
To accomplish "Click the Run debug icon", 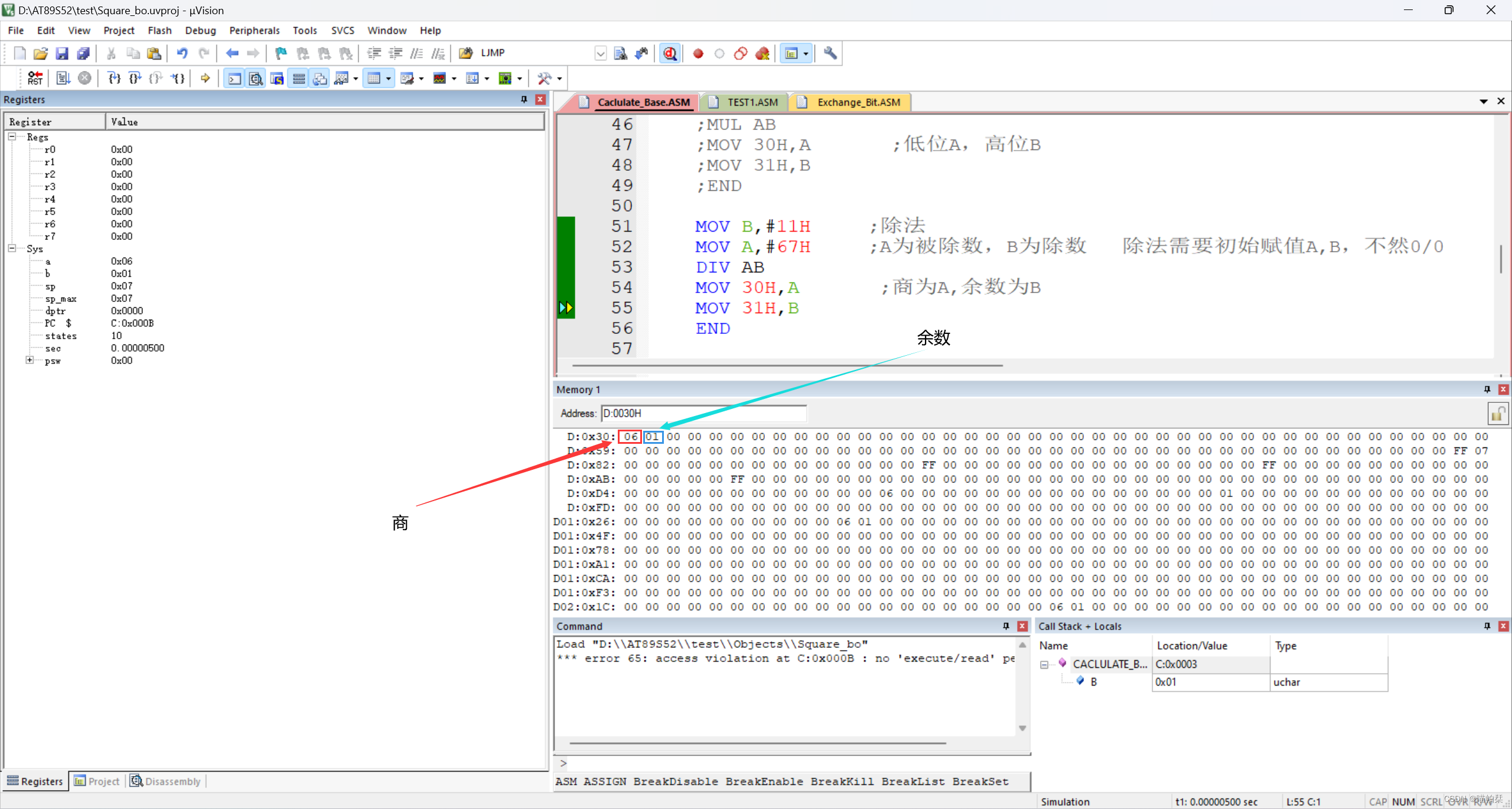I will (63, 78).
